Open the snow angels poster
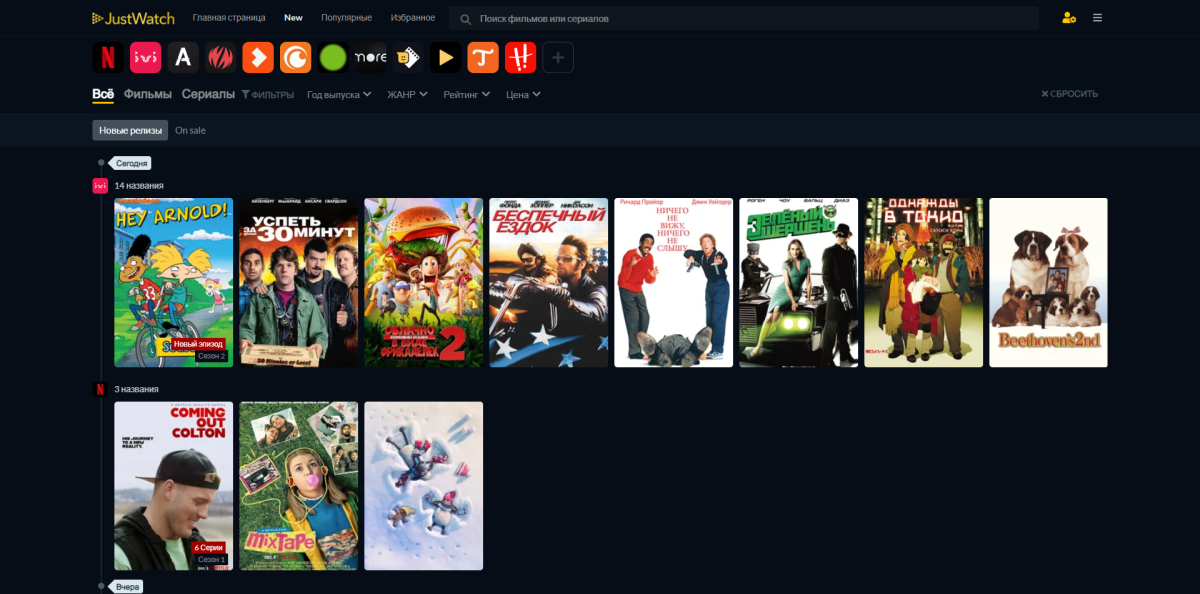This screenshot has height=594, width=1200. point(424,486)
